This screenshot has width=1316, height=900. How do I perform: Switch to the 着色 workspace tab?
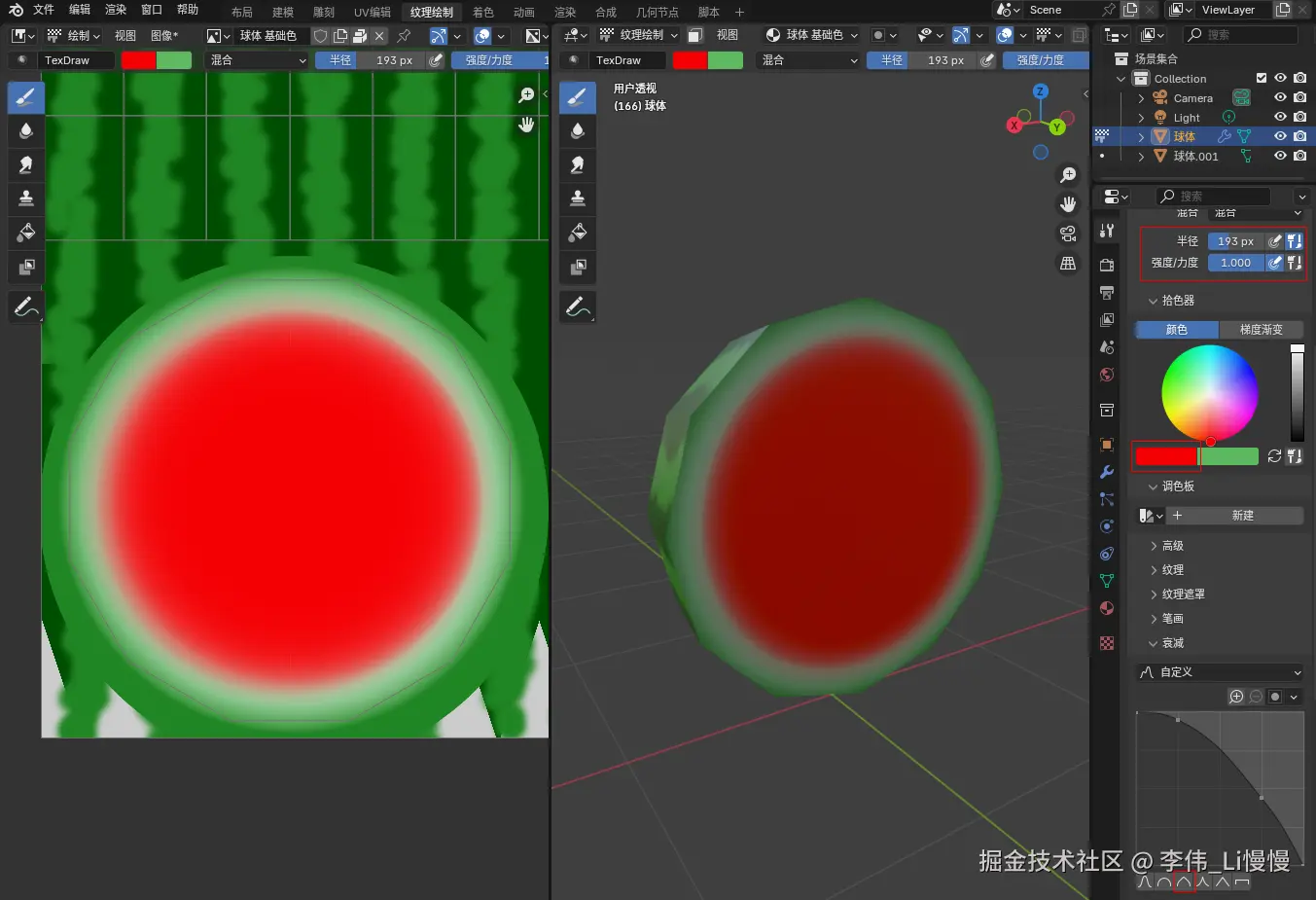(483, 12)
